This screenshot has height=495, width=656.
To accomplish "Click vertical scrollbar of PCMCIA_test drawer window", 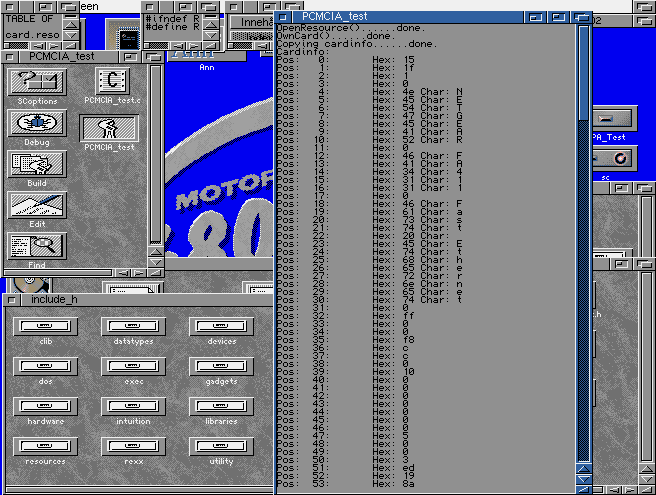I will point(156,154).
